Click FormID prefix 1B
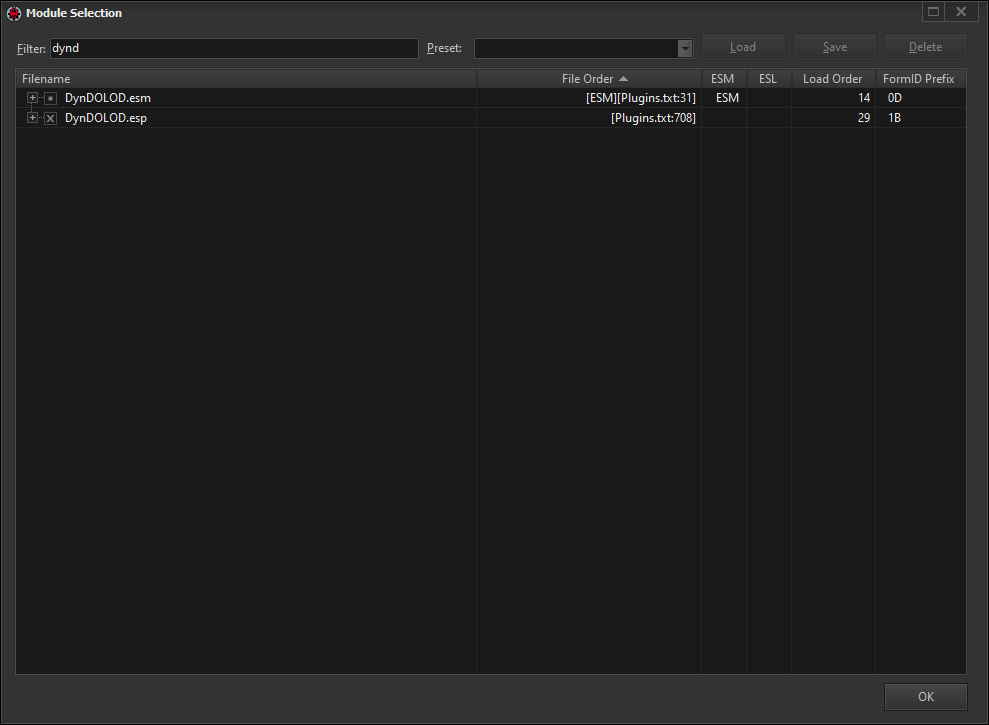The height and width of the screenshot is (725, 989). [894, 118]
